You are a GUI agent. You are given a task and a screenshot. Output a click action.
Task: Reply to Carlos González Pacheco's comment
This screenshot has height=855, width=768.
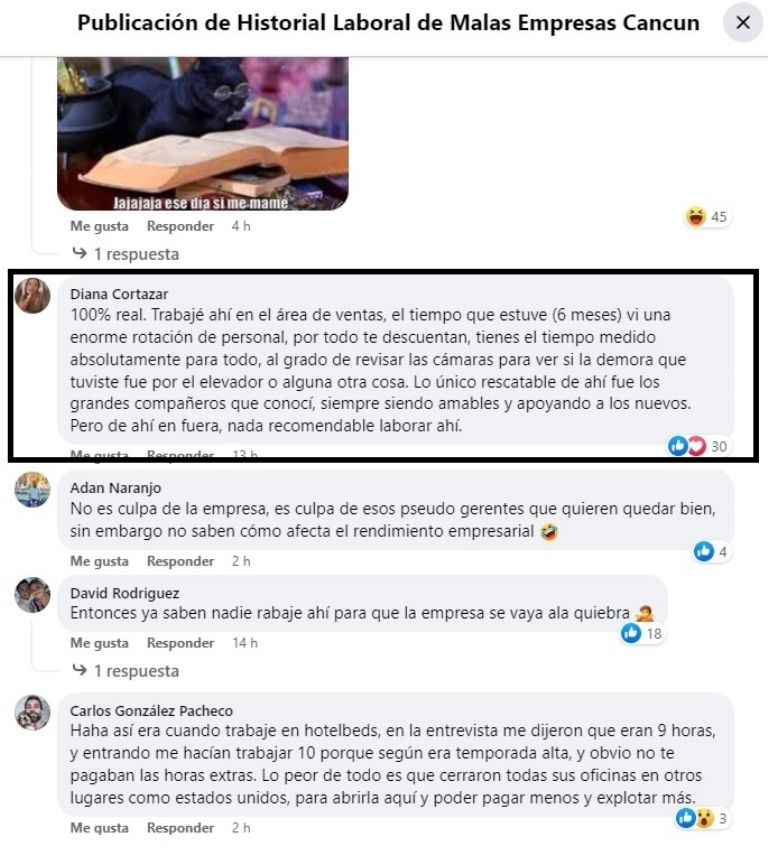coord(180,828)
